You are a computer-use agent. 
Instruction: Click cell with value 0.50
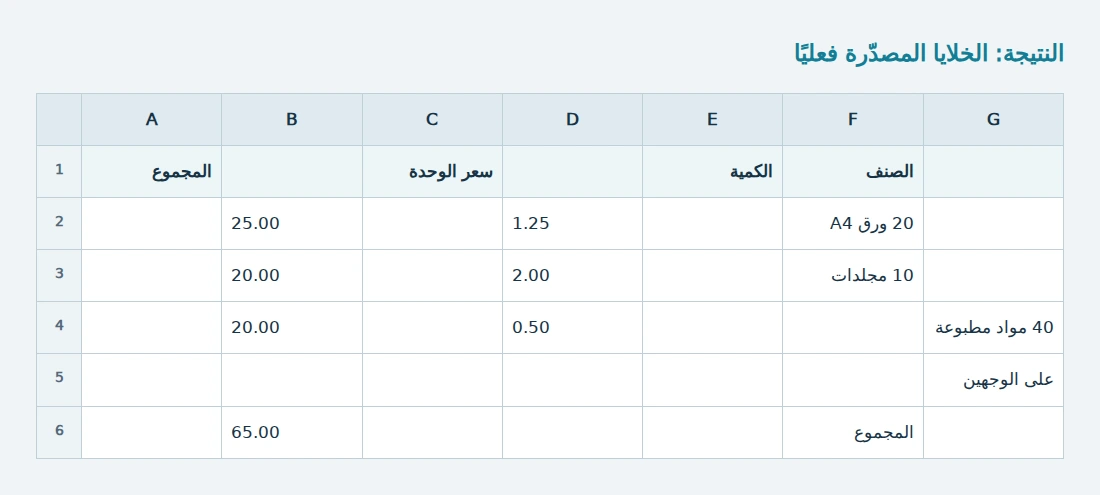click(x=572, y=327)
